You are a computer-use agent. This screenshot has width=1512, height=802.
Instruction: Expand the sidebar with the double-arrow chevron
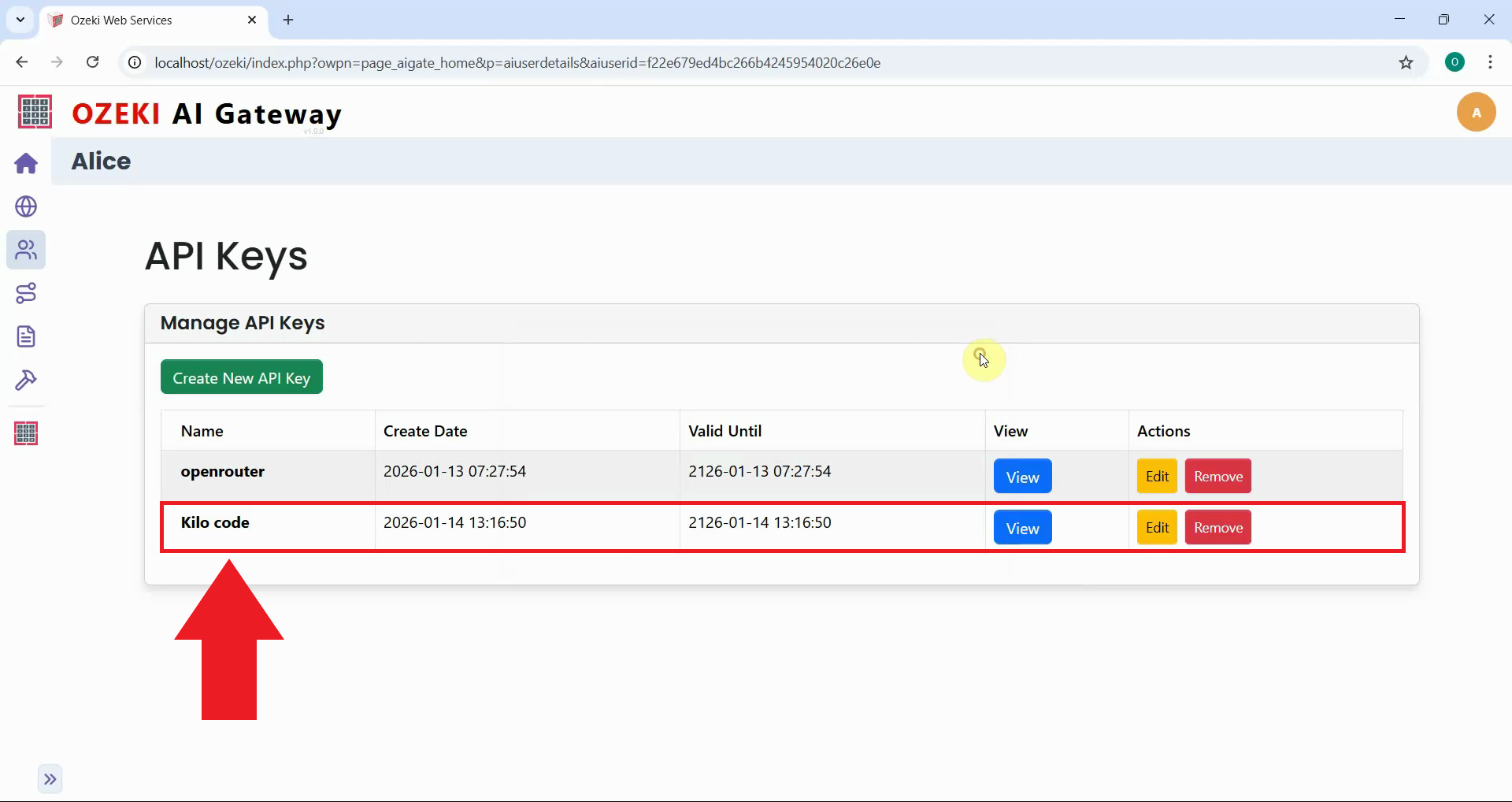pos(50,778)
